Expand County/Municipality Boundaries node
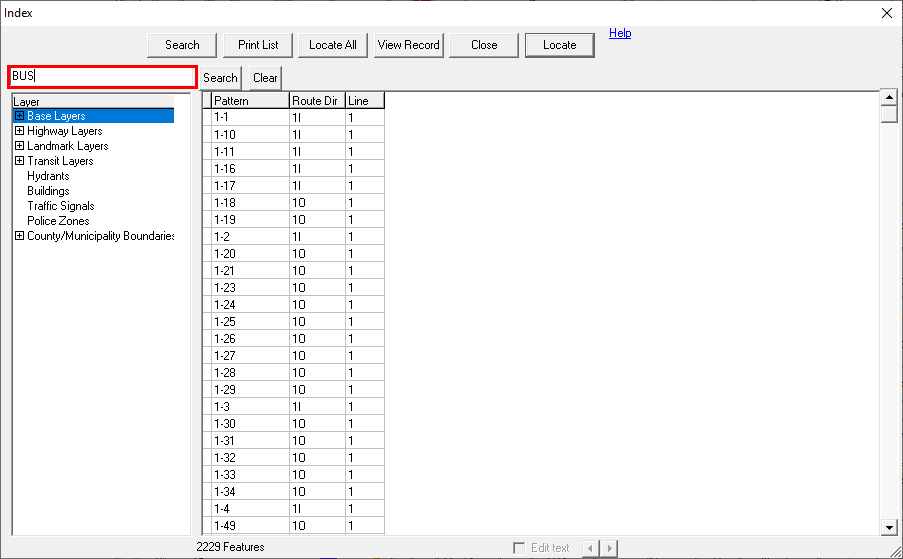Screen dimensions: 903x559 [x=19, y=236]
